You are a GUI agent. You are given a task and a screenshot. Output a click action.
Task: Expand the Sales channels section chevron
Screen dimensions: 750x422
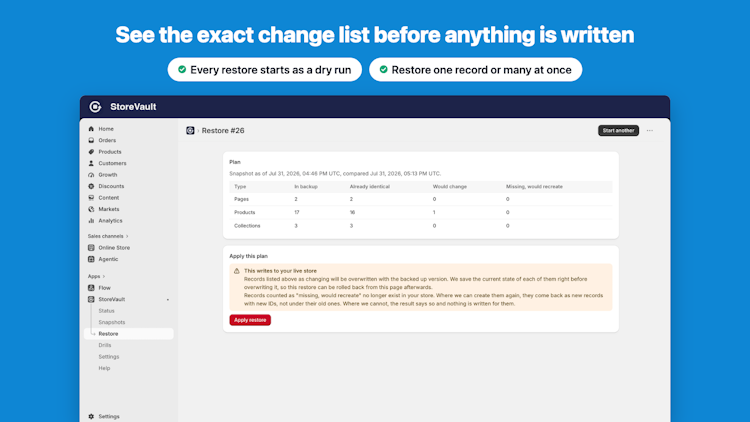[127, 236]
